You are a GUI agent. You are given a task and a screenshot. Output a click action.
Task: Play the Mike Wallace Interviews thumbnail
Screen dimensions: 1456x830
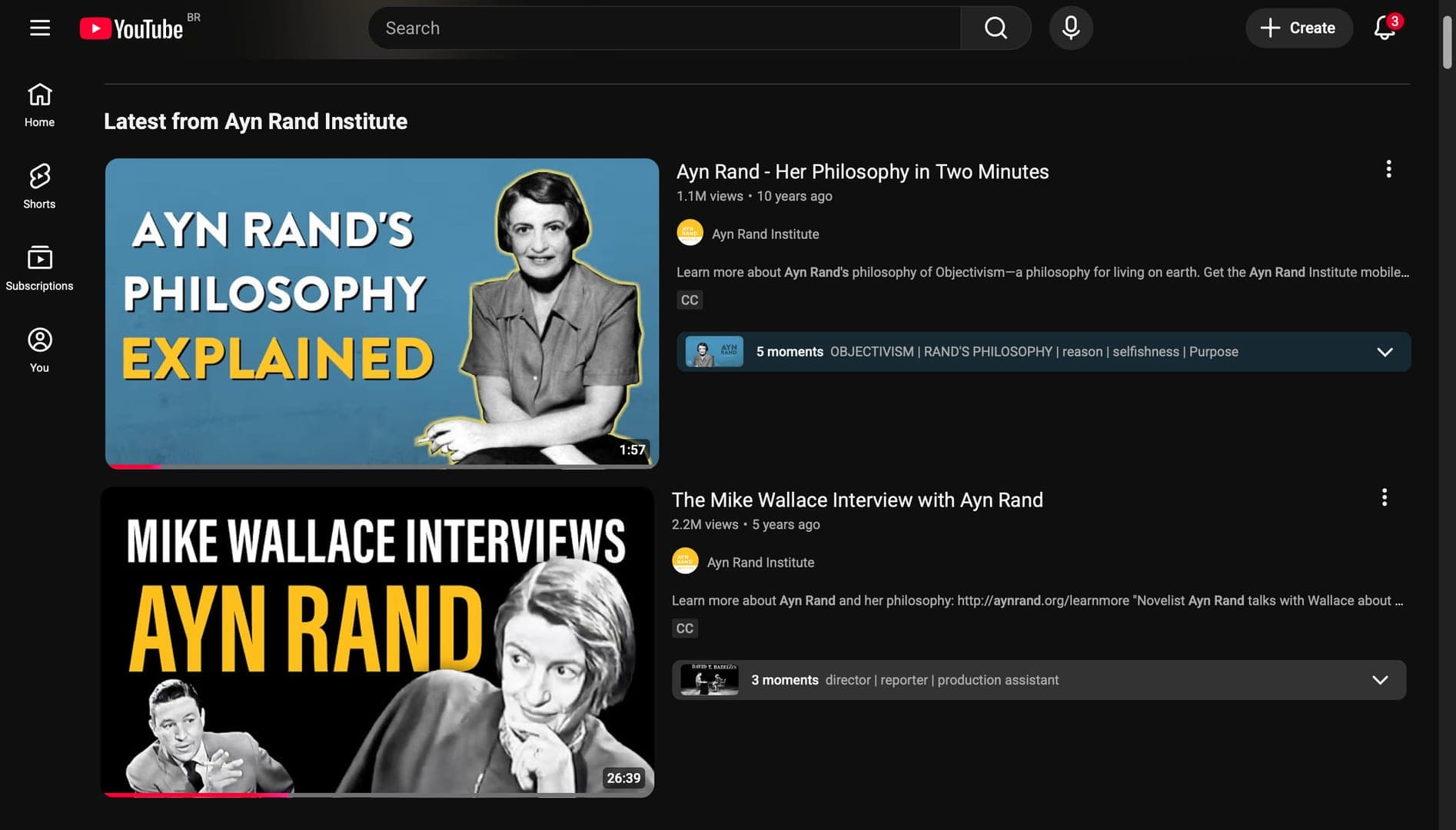tap(377, 642)
